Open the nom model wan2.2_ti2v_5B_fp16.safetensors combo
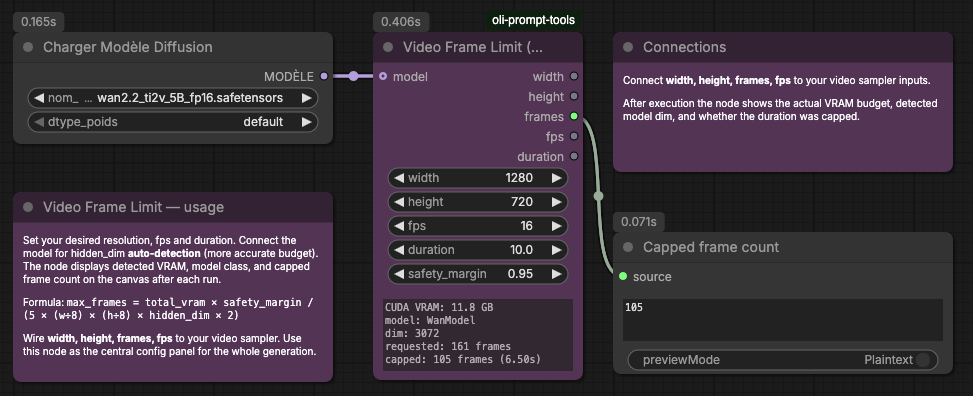This screenshot has height=396, width=973. [173, 98]
